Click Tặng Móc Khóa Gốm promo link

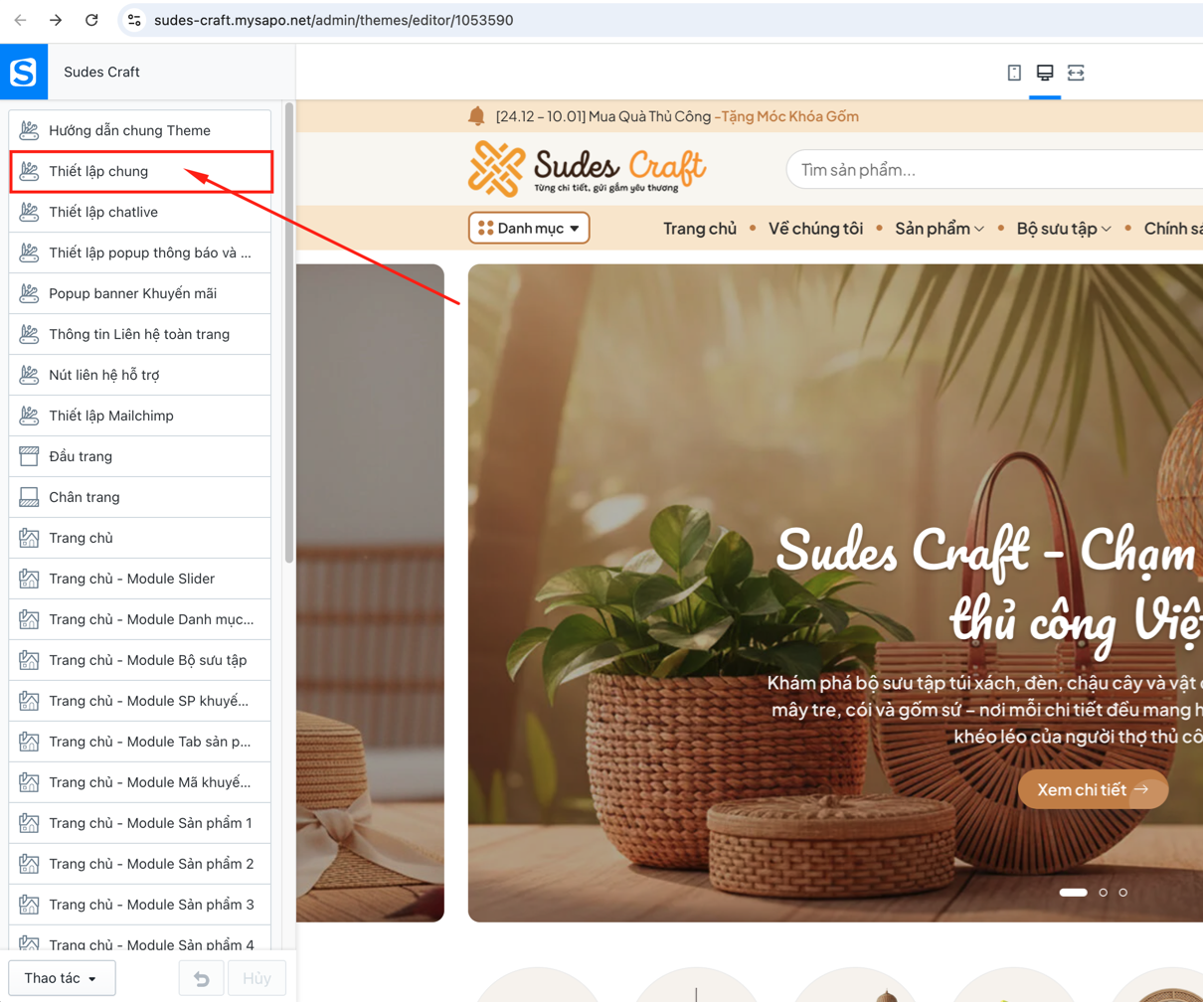point(788,116)
